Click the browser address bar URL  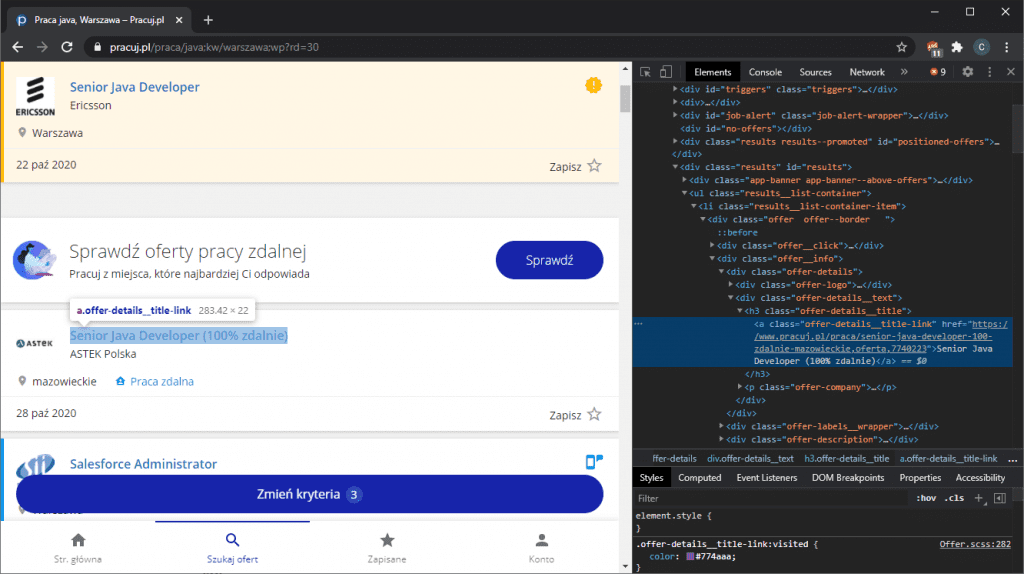coord(214,47)
